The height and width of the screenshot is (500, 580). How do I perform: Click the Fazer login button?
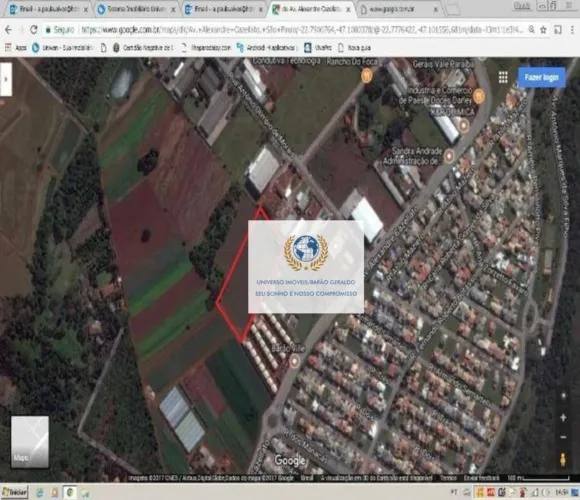[x=541, y=77]
